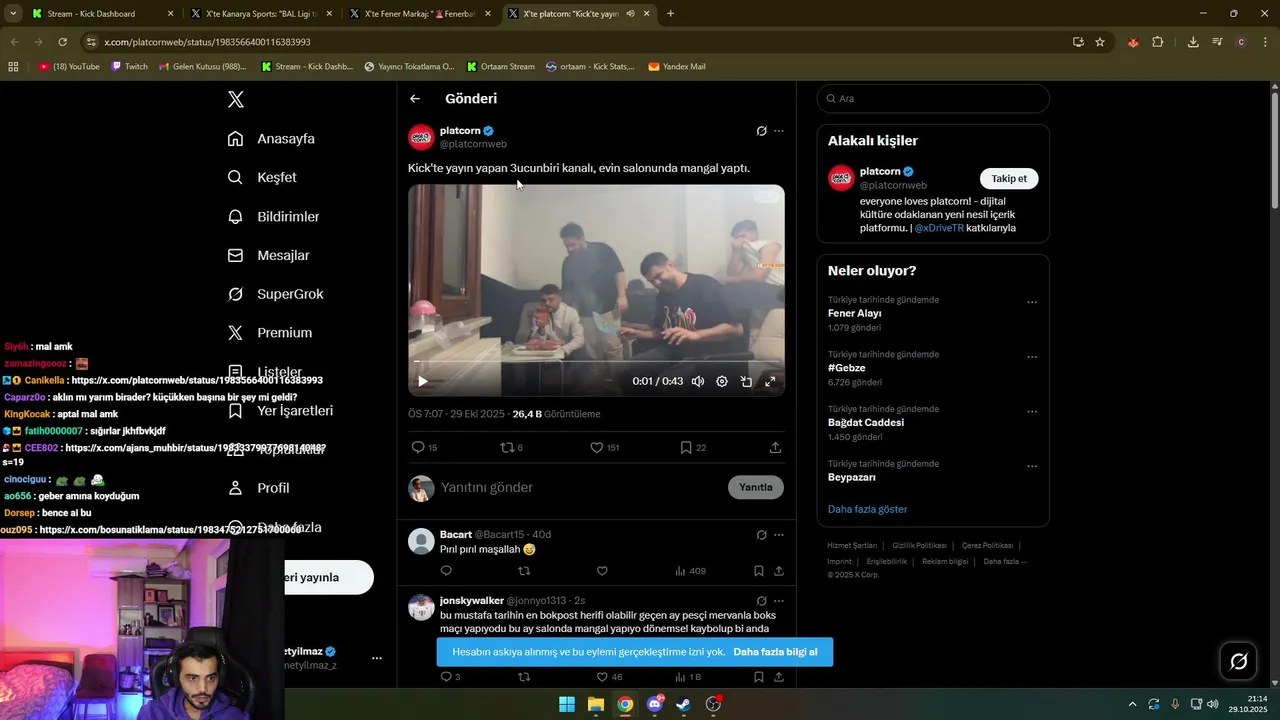Share Bacart's reply
1280x720 pixels.
pyautogui.click(x=778, y=571)
